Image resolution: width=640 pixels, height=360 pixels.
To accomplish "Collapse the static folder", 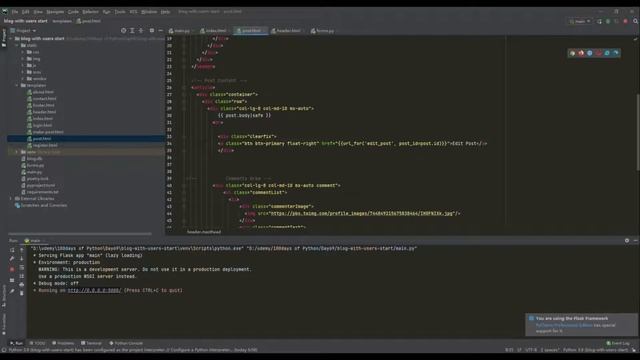I will tap(17, 45).
